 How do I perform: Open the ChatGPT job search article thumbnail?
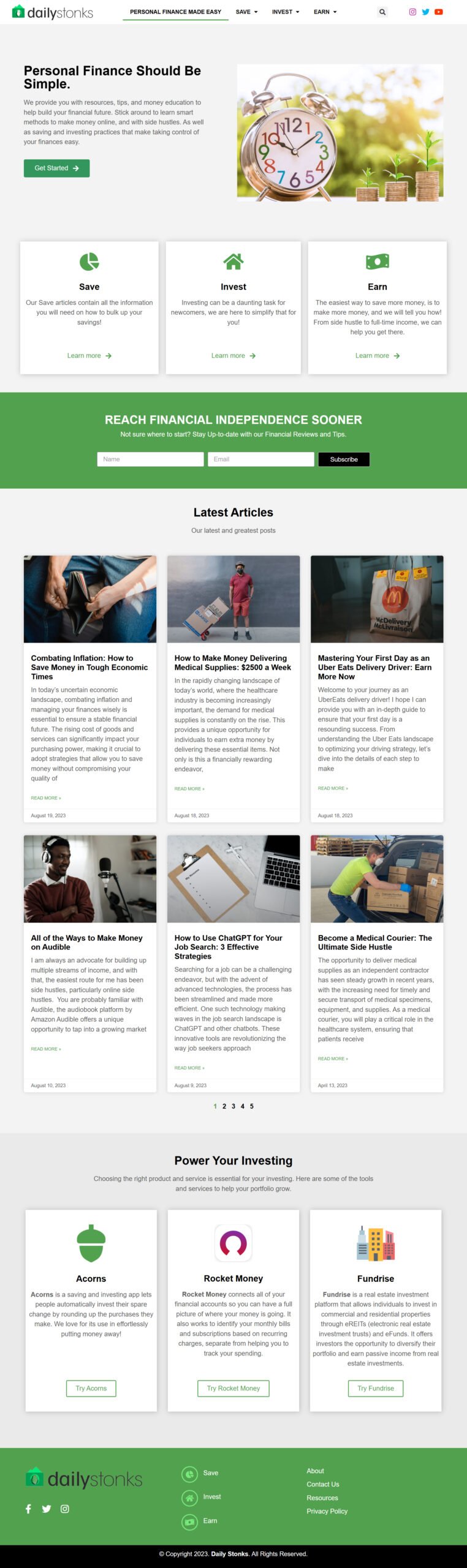point(233,879)
